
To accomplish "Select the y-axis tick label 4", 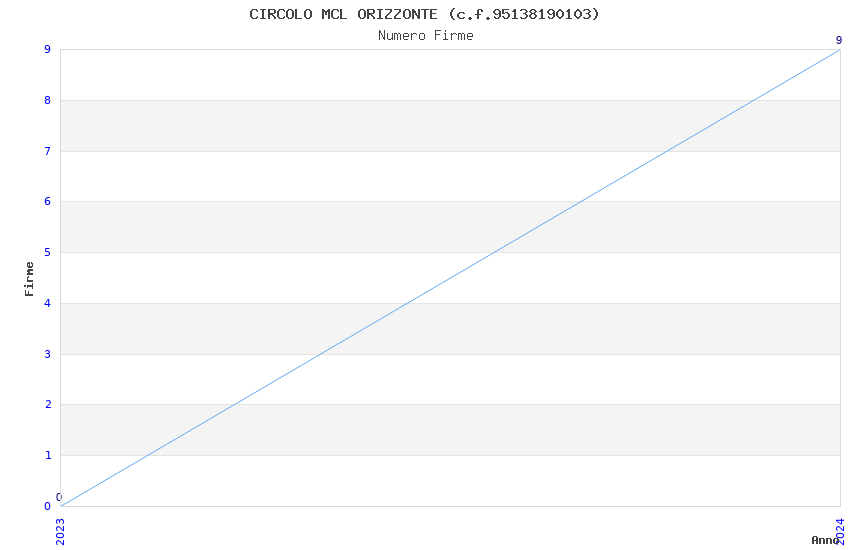I will click(x=47, y=303).
